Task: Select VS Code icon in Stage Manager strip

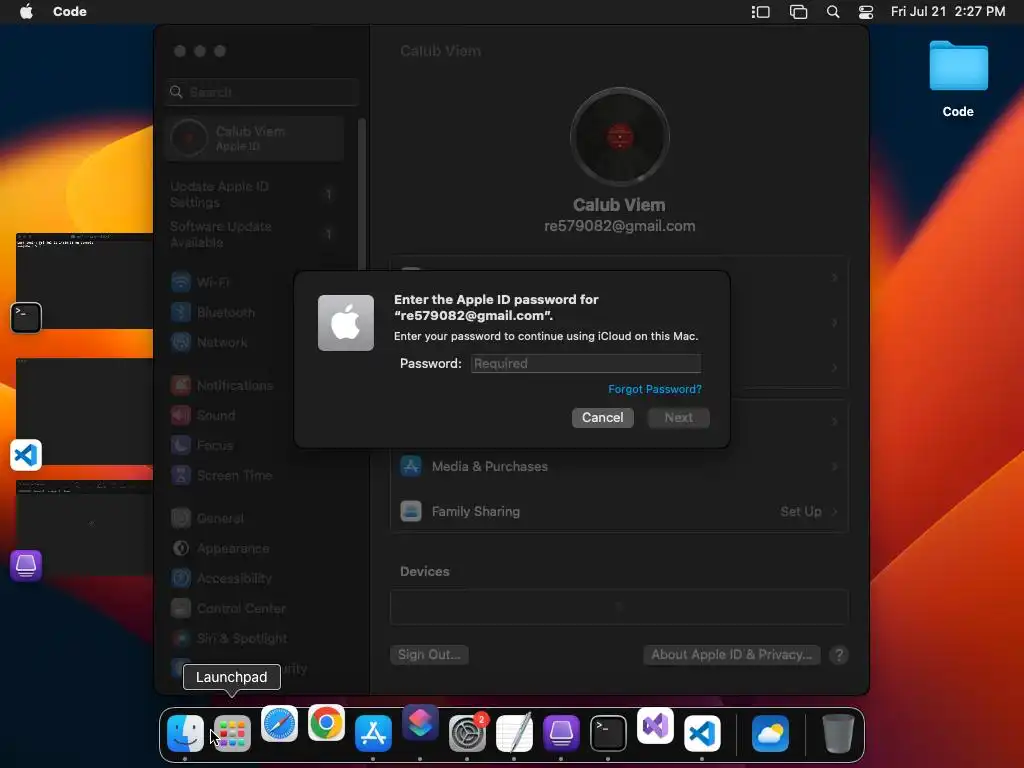Action: [26, 455]
